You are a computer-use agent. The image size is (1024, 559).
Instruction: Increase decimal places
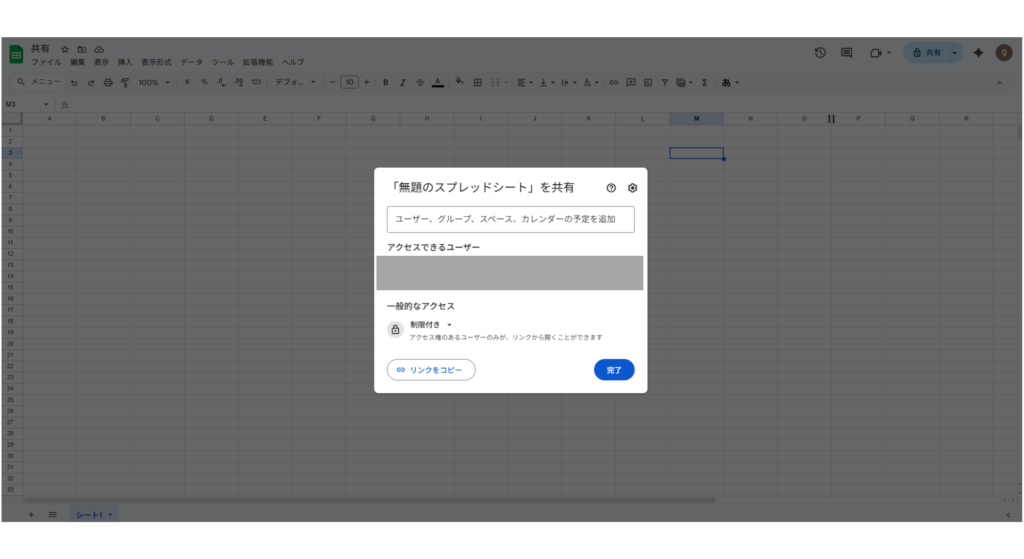coord(238,82)
